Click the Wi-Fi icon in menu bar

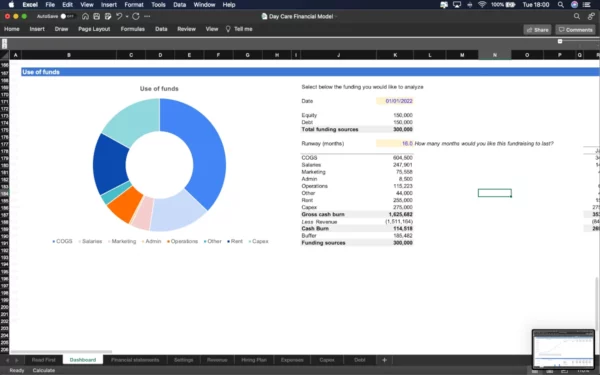(482, 5)
